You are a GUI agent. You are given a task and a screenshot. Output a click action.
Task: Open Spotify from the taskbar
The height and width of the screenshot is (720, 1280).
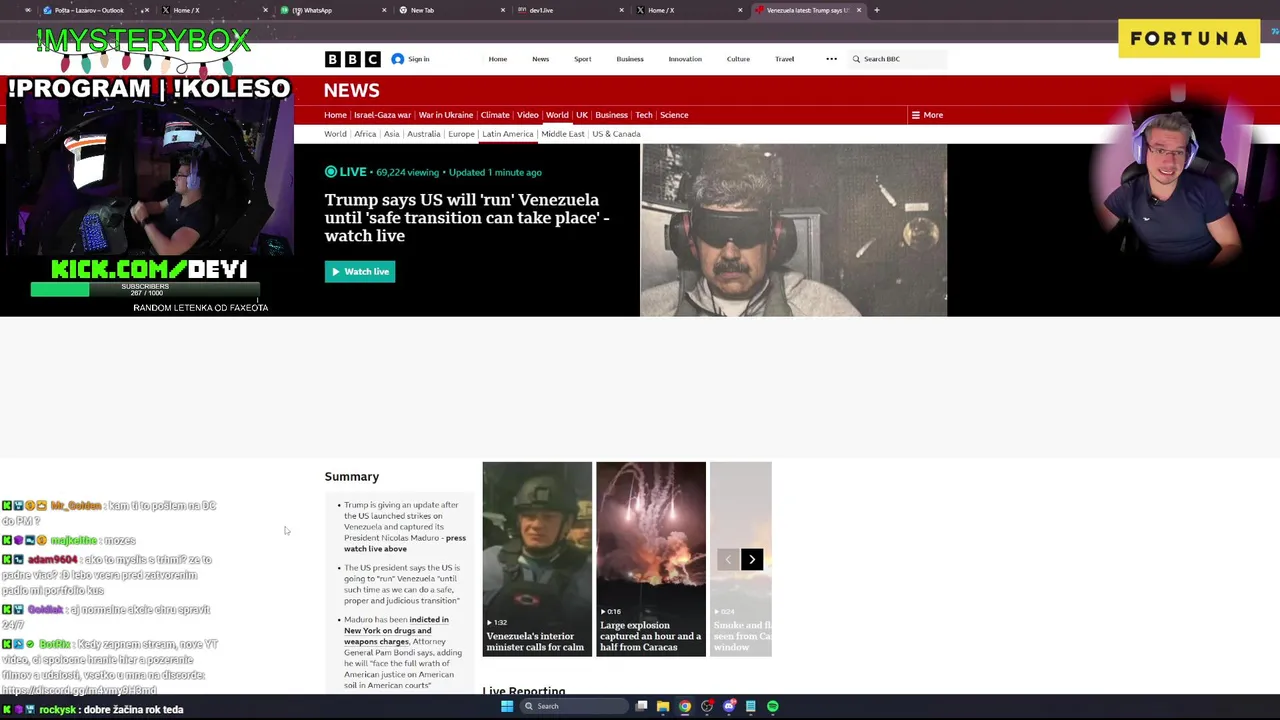(772, 706)
